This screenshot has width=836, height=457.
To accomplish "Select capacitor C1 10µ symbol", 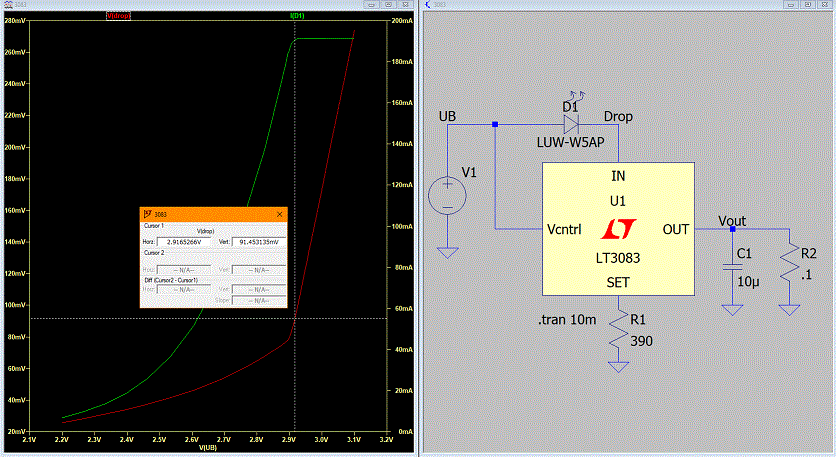I will click(732, 267).
